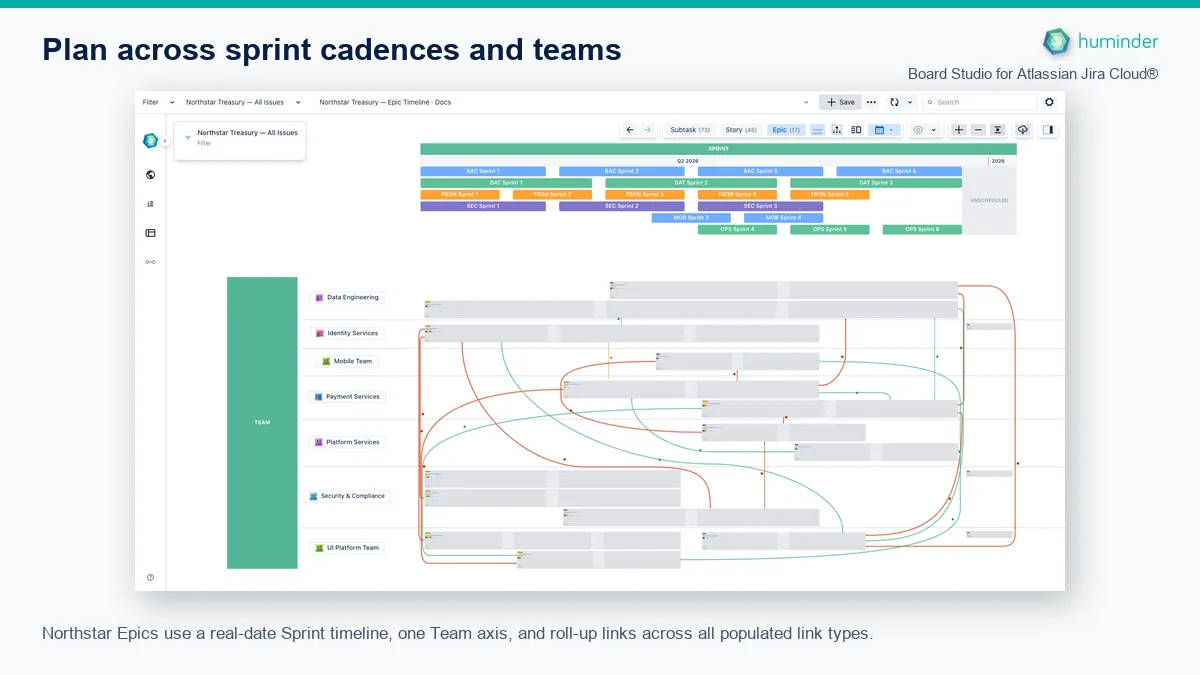
Task: Toggle the Epic (17) issue level
Action: click(x=786, y=130)
